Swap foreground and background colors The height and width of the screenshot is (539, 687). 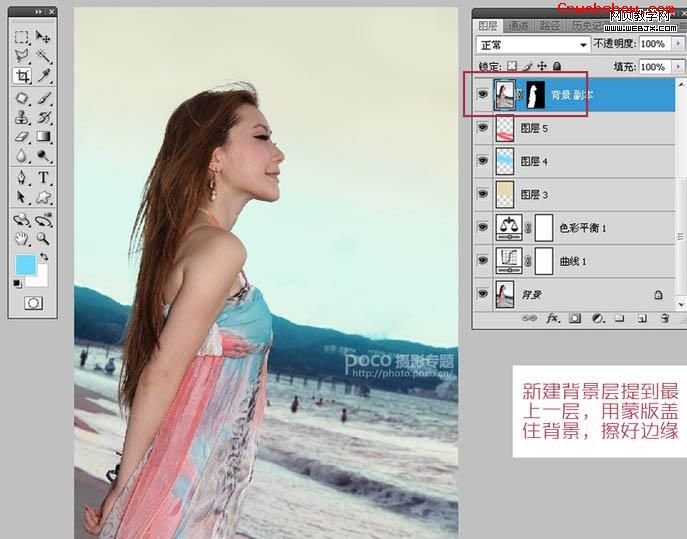(x=44, y=257)
